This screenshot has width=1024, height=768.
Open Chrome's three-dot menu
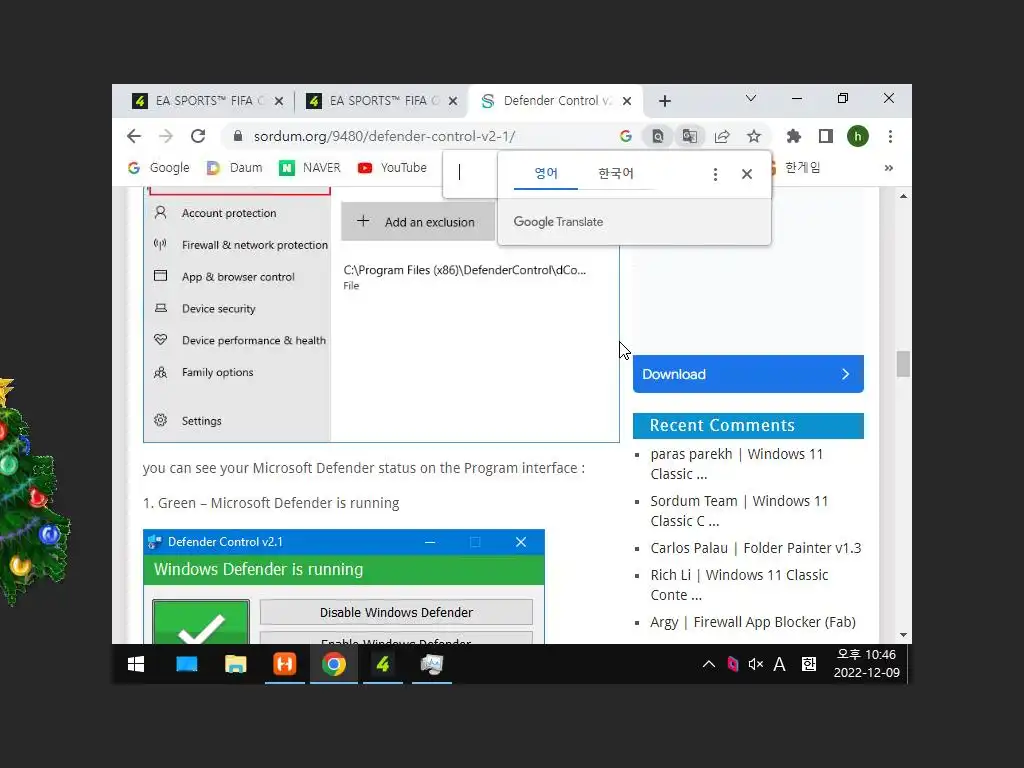[890, 136]
